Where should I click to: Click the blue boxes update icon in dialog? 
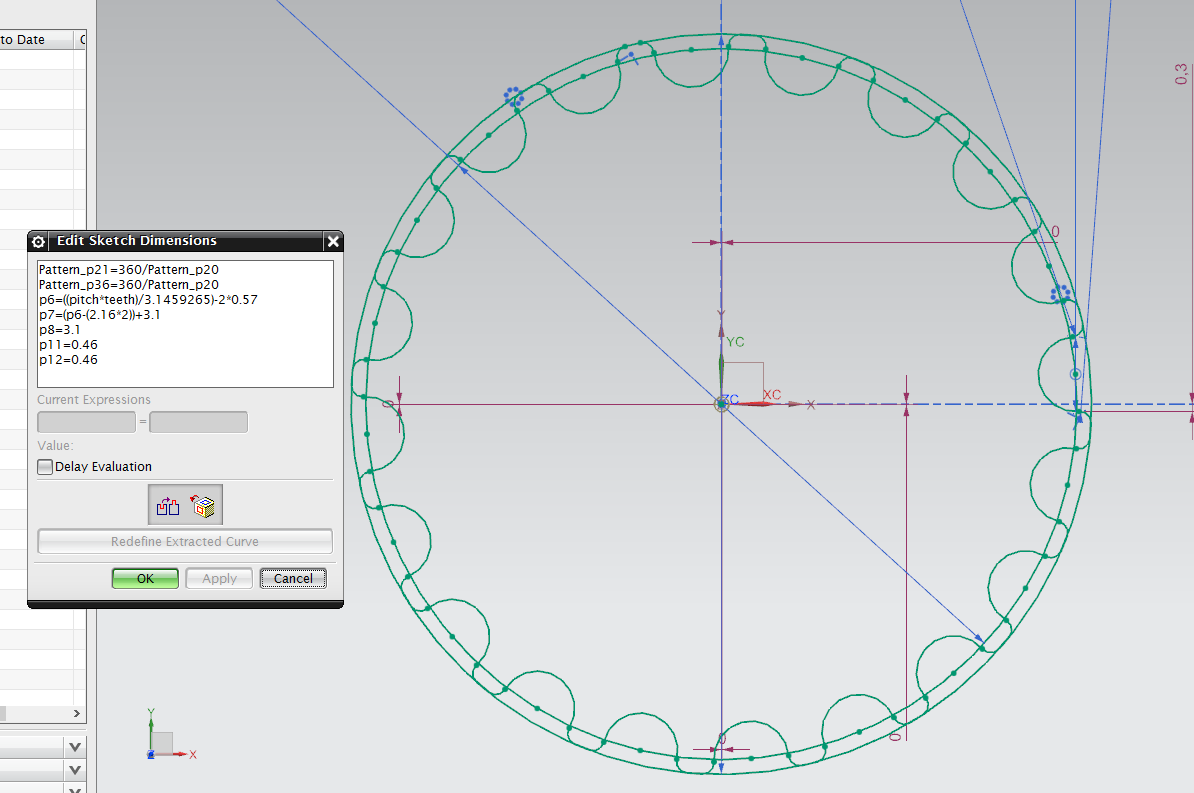pyautogui.click(x=167, y=507)
